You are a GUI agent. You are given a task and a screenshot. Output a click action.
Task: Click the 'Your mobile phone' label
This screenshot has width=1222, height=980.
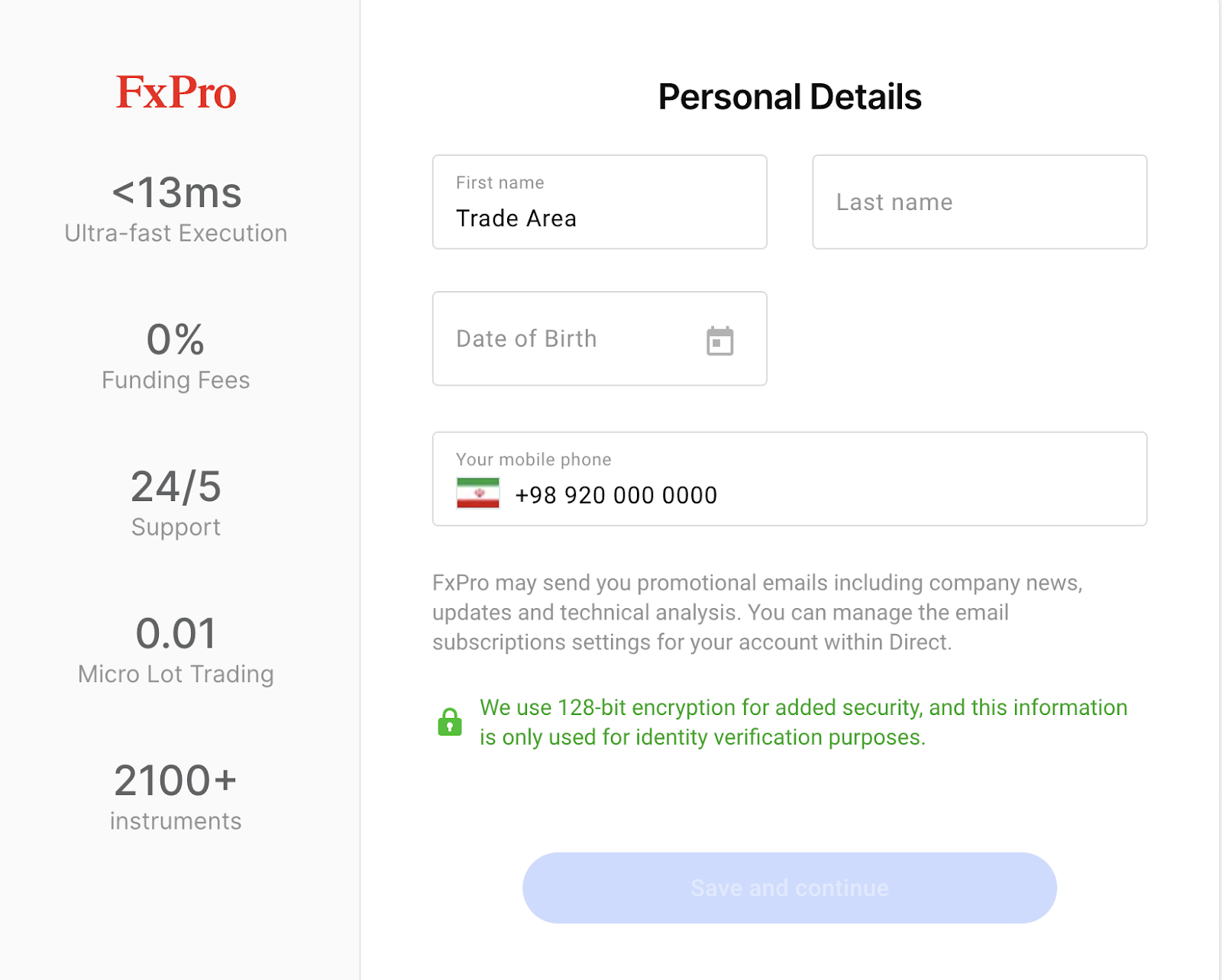(x=534, y=459)
